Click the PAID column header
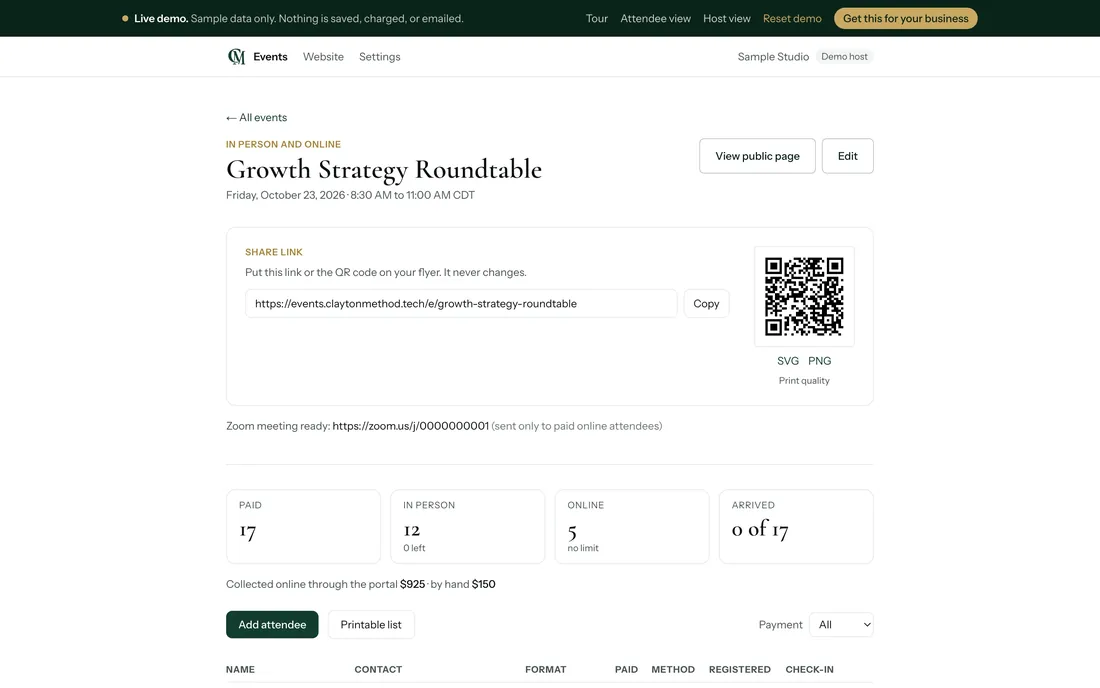Image resolution: width=1100 pixels, height=688 pixels. [626, 670]
